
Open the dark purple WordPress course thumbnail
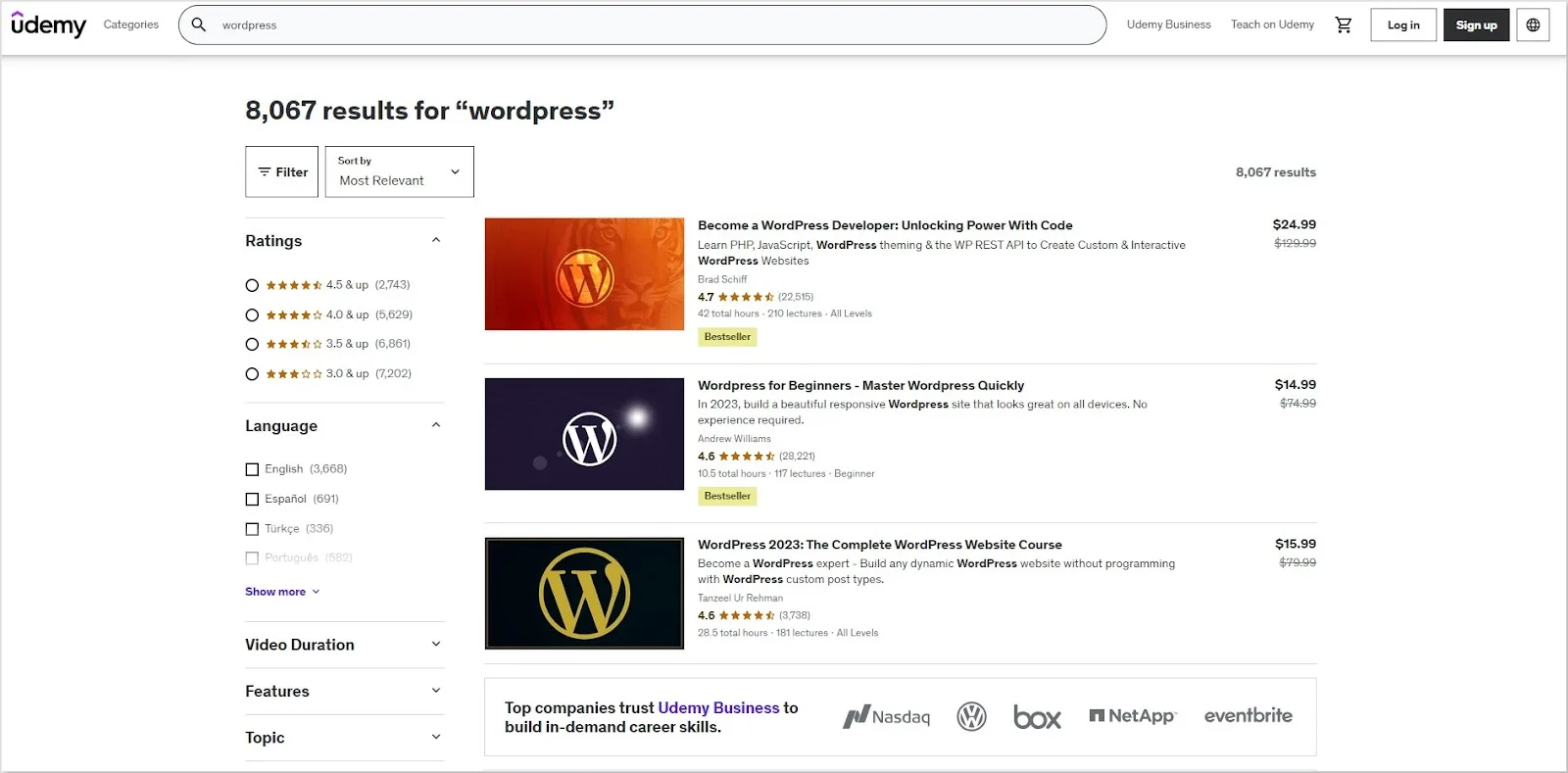click(584, 434)
